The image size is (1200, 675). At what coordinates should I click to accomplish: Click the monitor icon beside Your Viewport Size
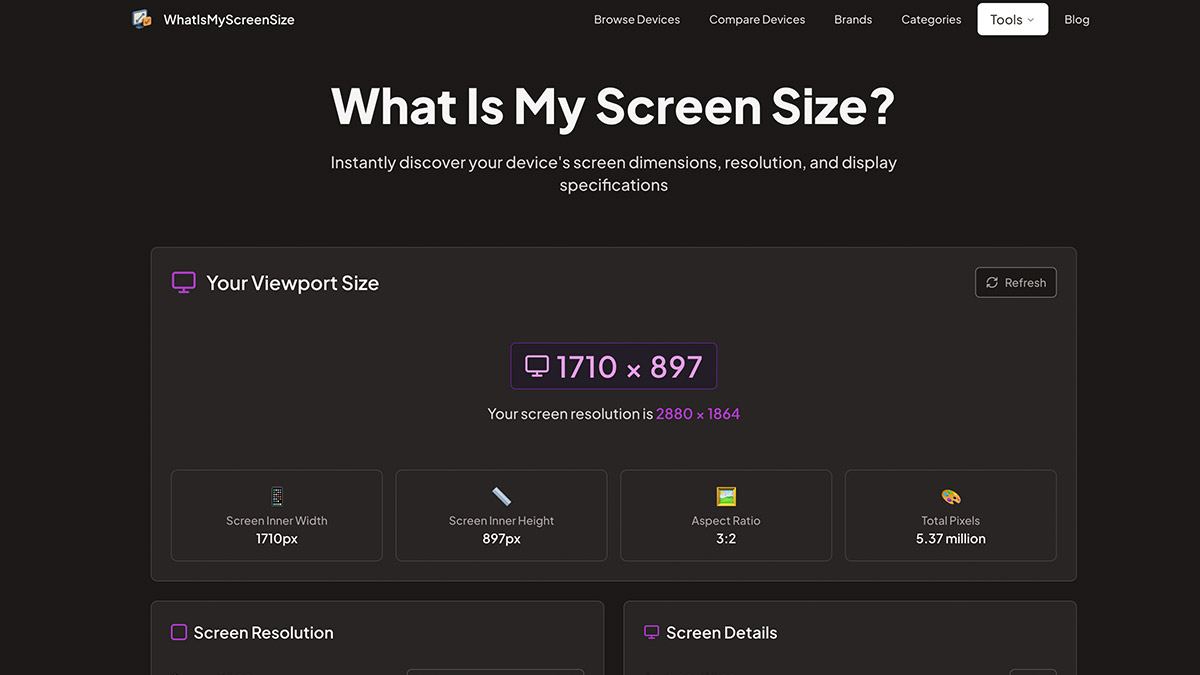(184, 283)
